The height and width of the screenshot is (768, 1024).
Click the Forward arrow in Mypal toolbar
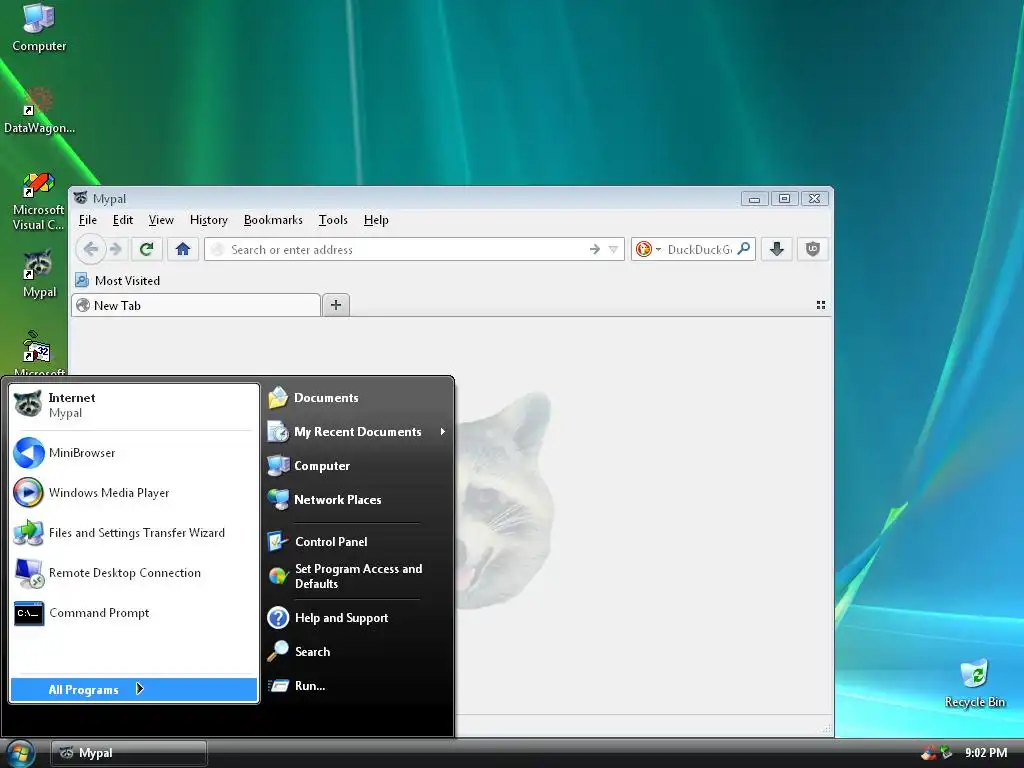tap(116, 249)
